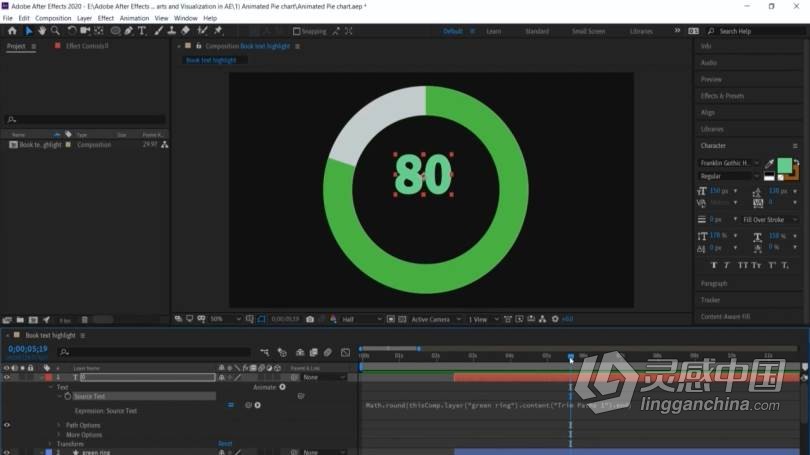Select the Pen tool
This screenshot has height=455, width=810.
[129, 31]
